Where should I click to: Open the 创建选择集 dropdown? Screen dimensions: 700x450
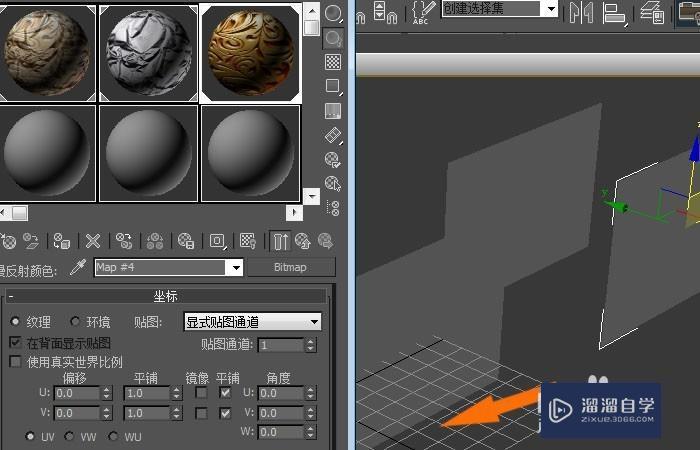(552, 8)
